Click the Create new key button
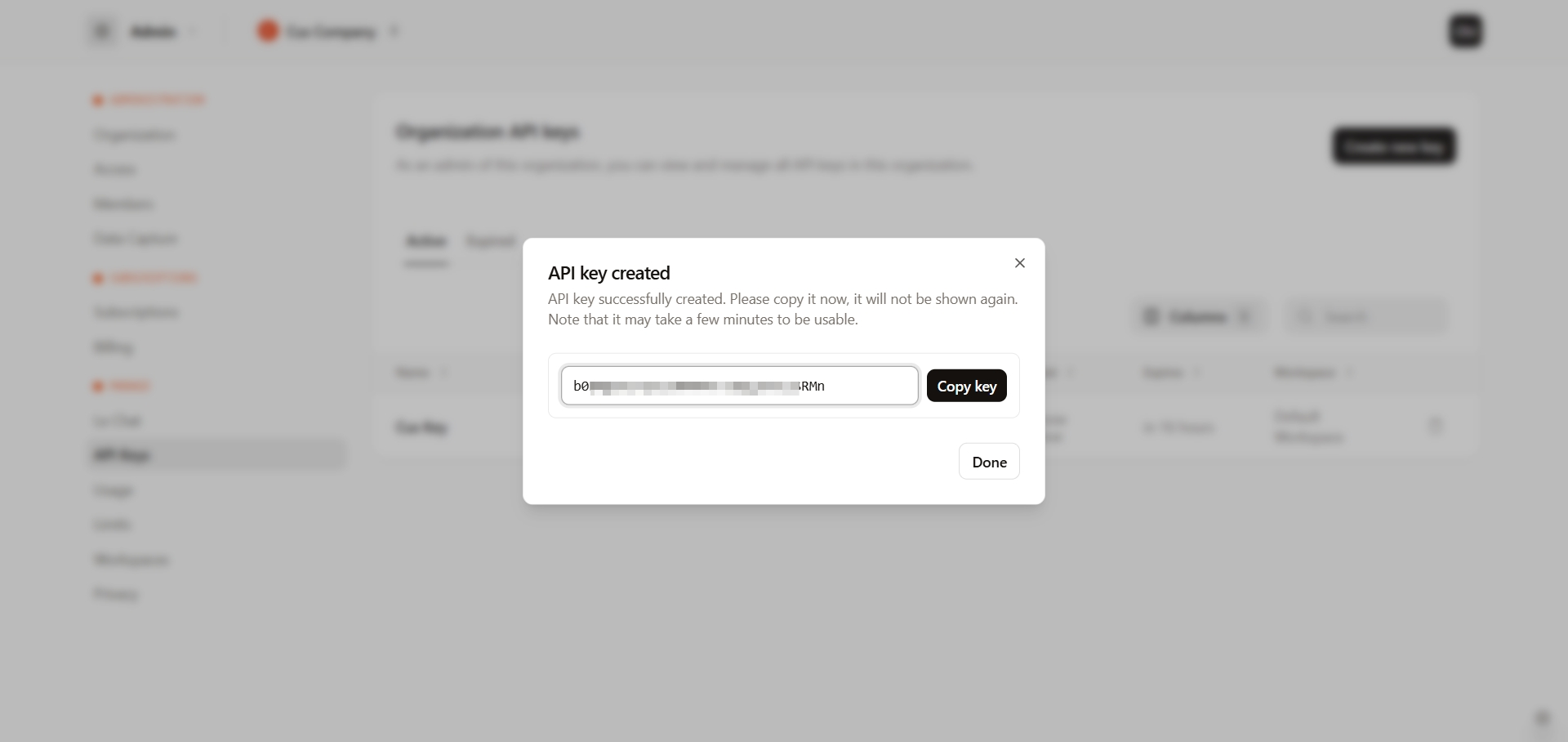 click(x=1393, y=147)
